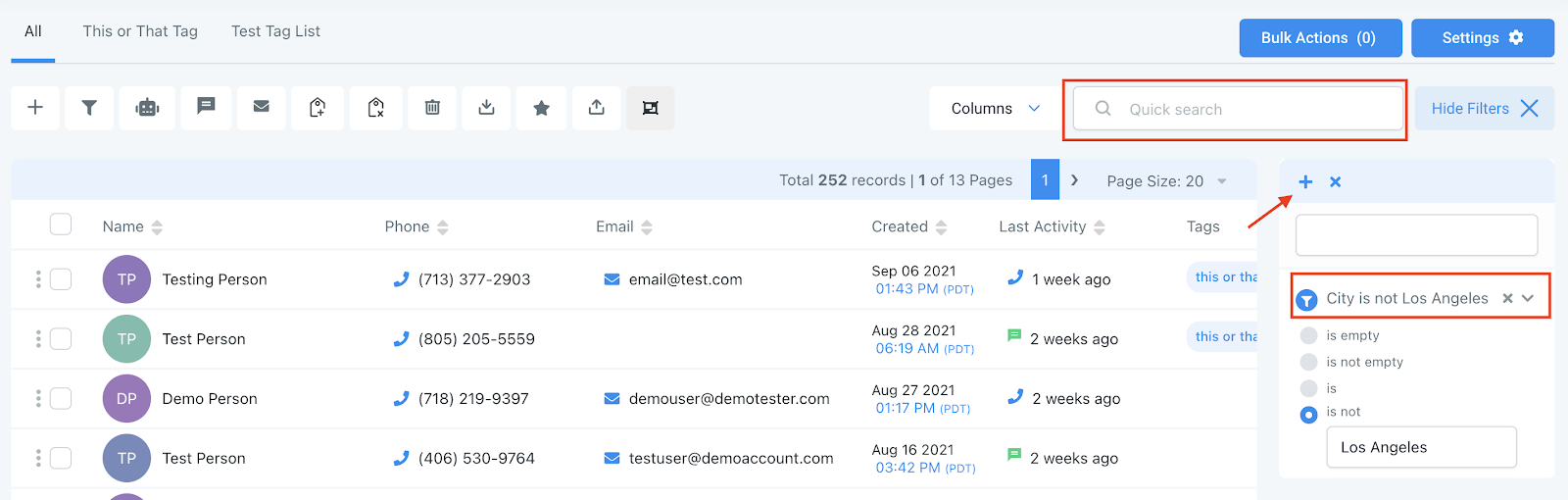The height and width of the screenshot is (500, 1568).
Task: Sort by the Email column
Action: pos(646,227)
